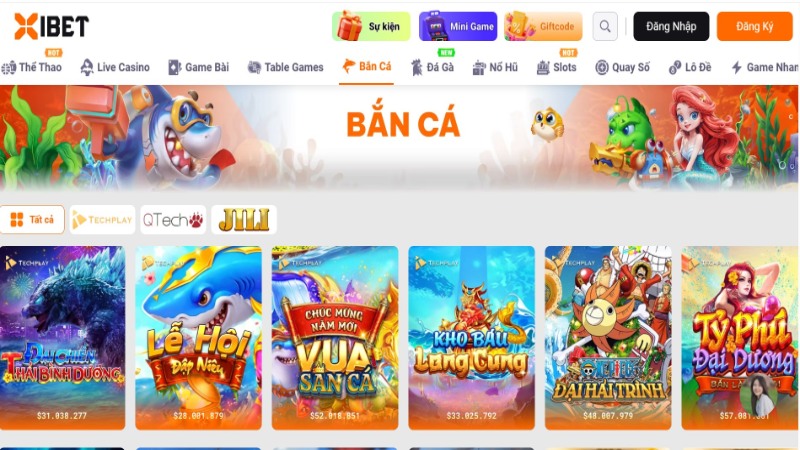800x450 pixels.
Task: Select Table Games in navigation
Action: [x=285, y=67]
